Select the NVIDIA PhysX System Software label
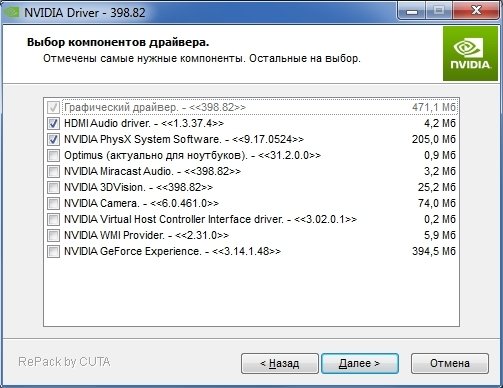The image size is (503, 388). tap(184, 139)
